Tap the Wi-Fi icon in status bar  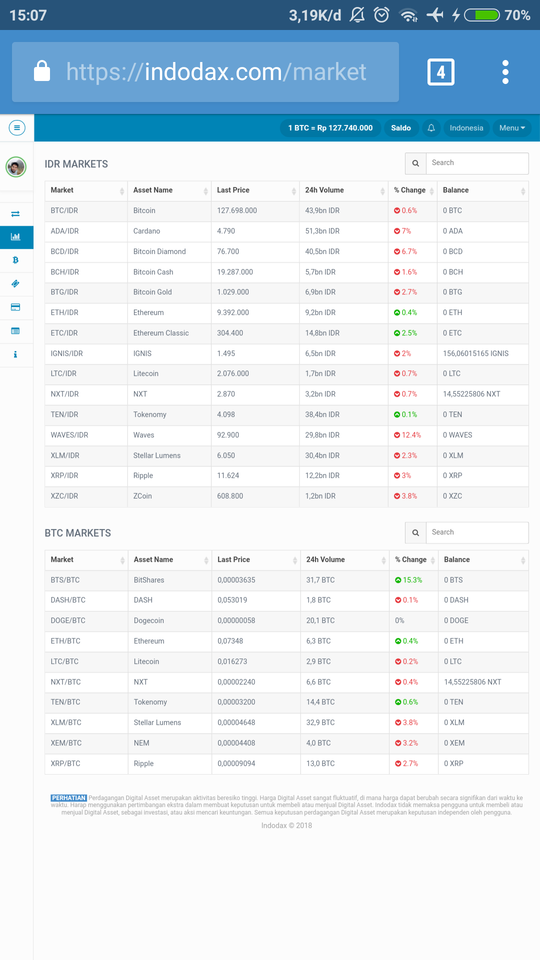(408, 15)
